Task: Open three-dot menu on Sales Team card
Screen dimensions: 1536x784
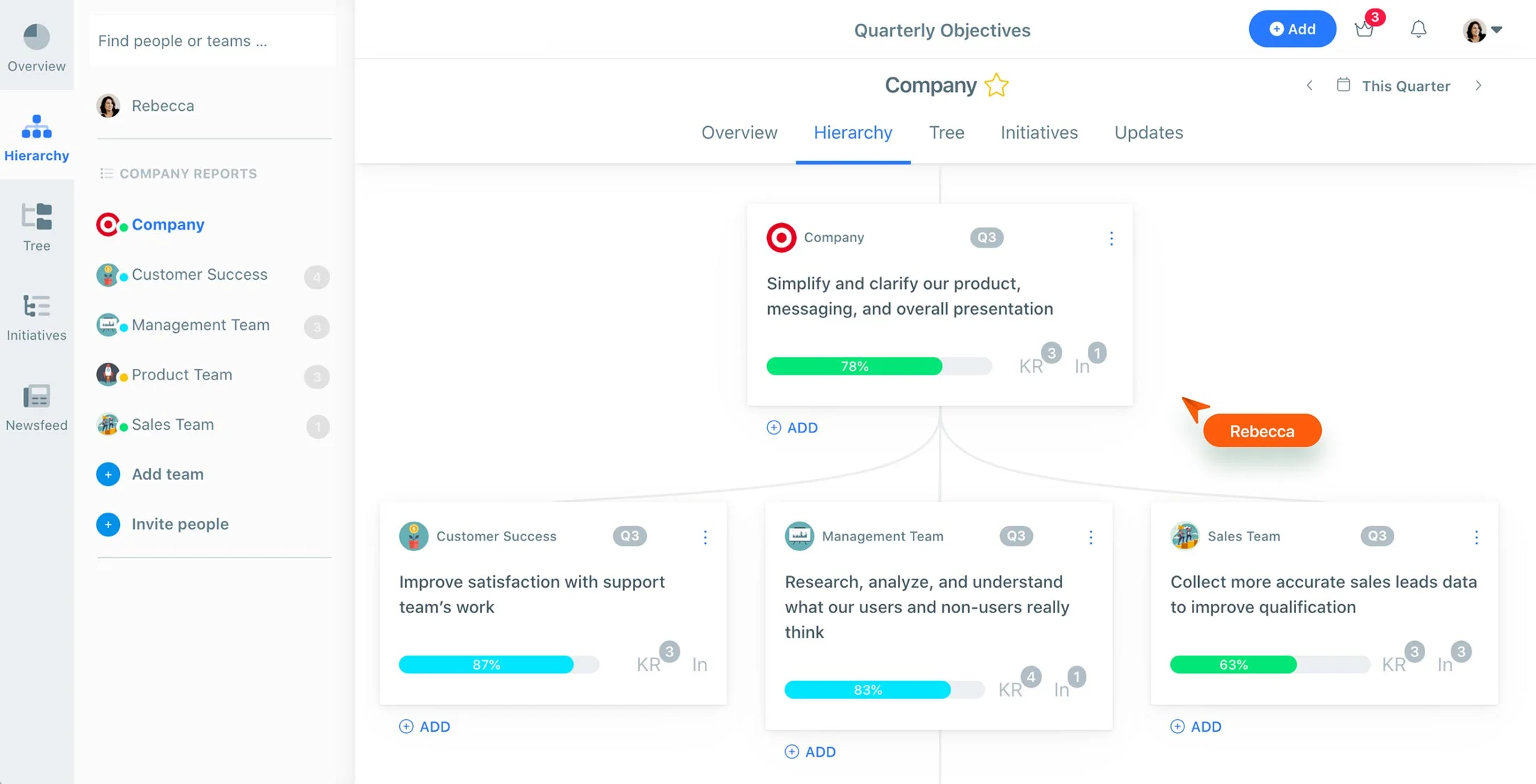Action: click(x=1476, y=536)
